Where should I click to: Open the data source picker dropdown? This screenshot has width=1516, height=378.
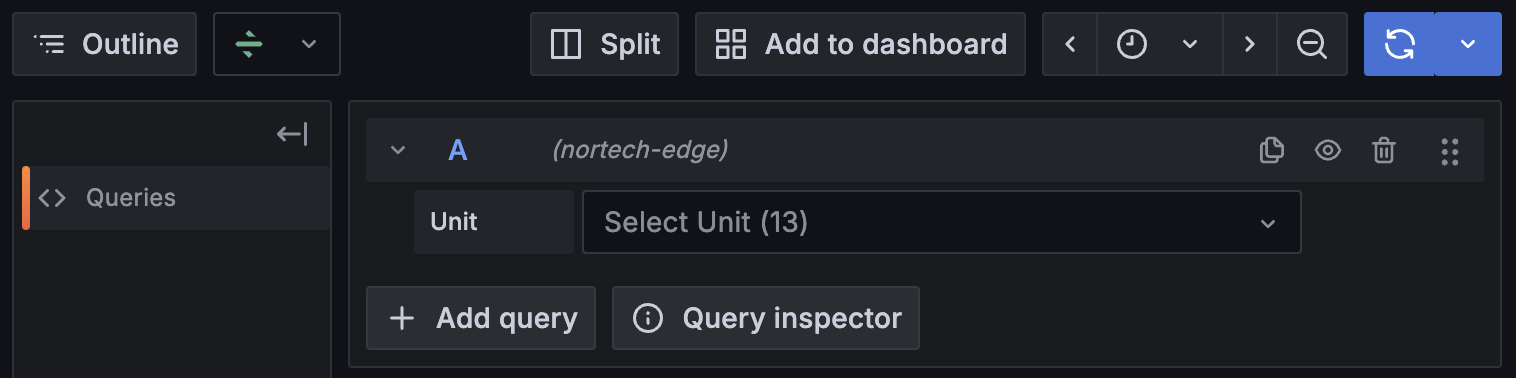tap(277, 44)
